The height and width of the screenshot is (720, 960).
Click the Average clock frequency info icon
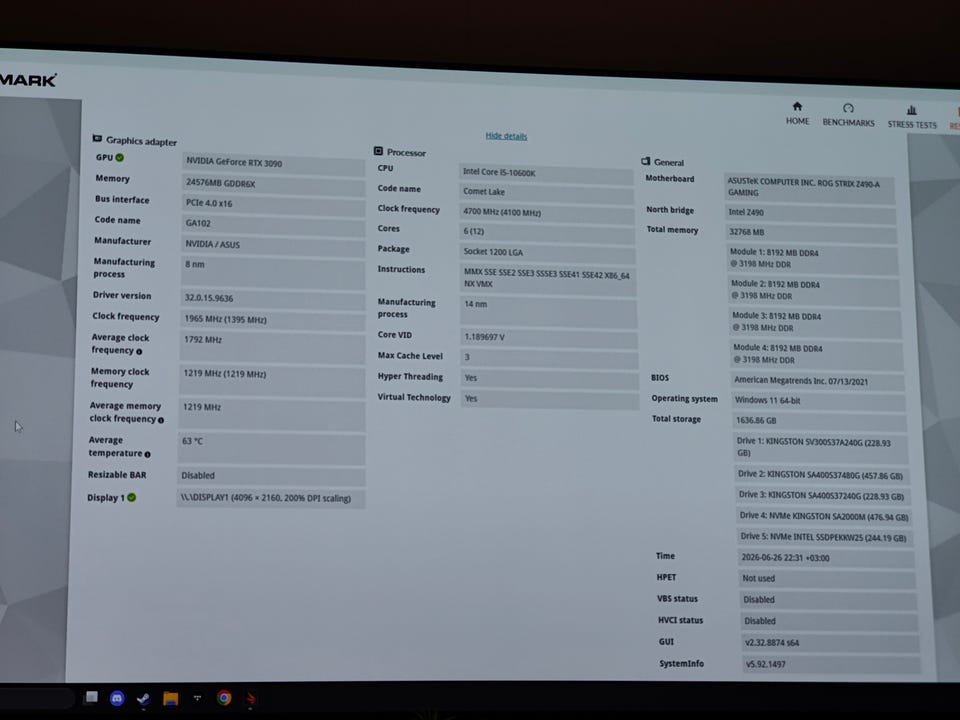[139, 351]
